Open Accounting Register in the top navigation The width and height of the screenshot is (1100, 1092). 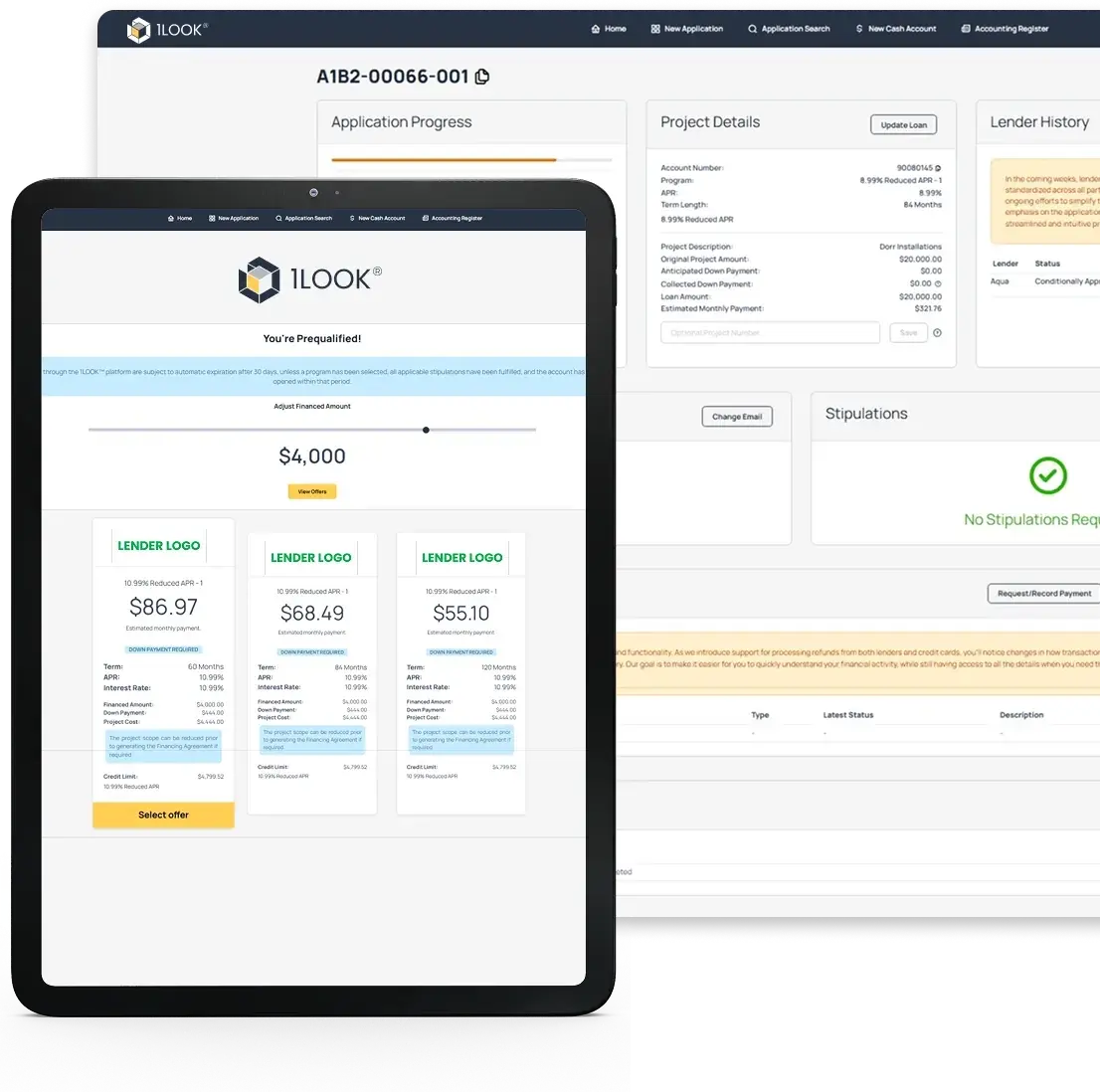(x=1005, y=29)
